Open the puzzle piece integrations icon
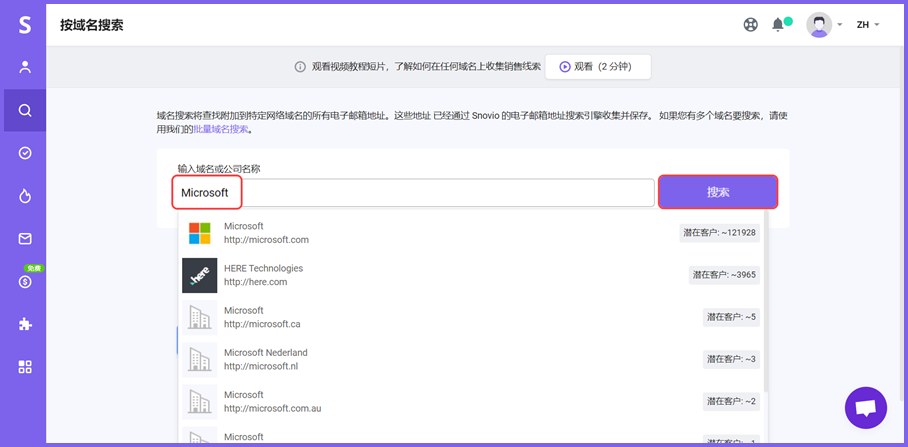Image resolution: width=908 pixels, height=447 pixels. coord(25,324)
